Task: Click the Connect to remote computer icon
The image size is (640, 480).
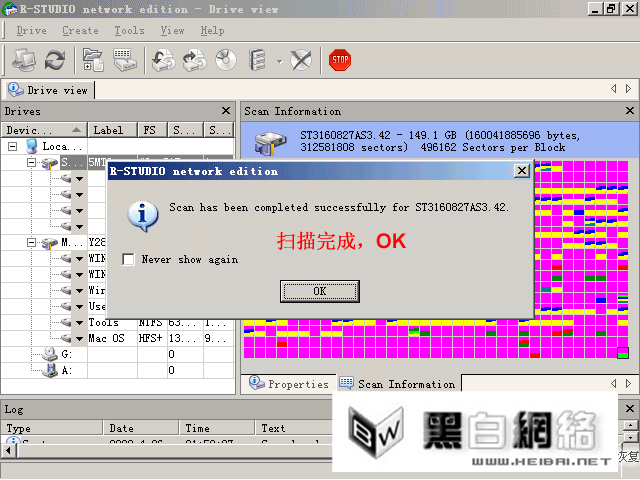Action: 24,60
